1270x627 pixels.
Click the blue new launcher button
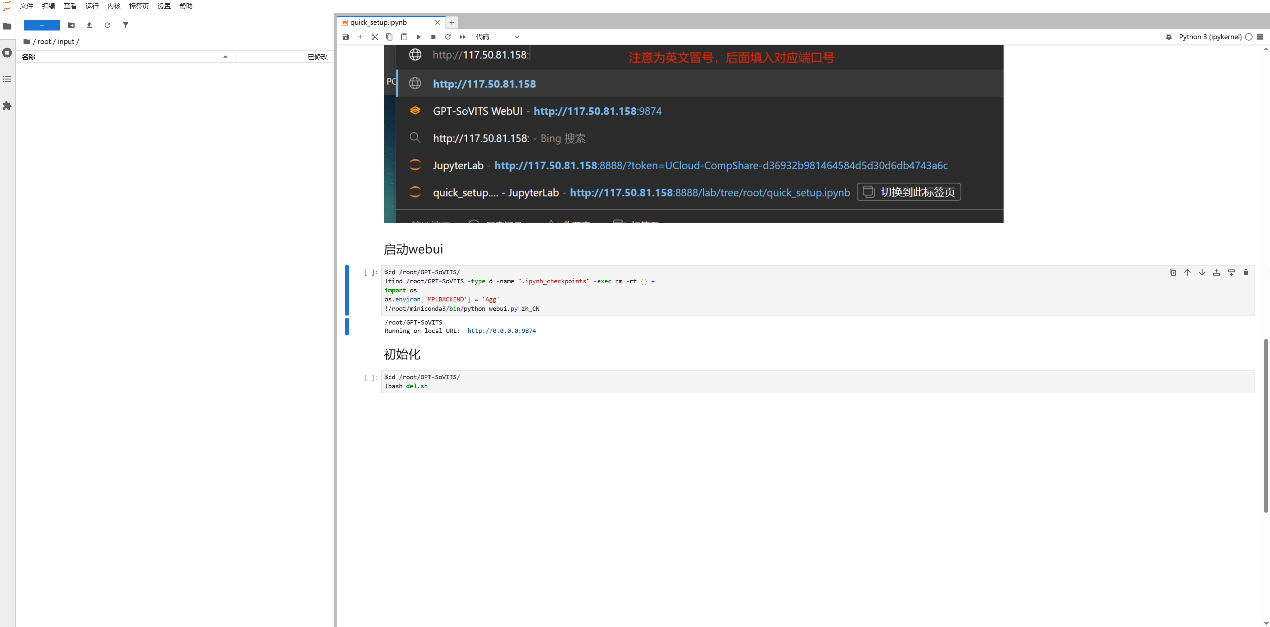[41, 25]
